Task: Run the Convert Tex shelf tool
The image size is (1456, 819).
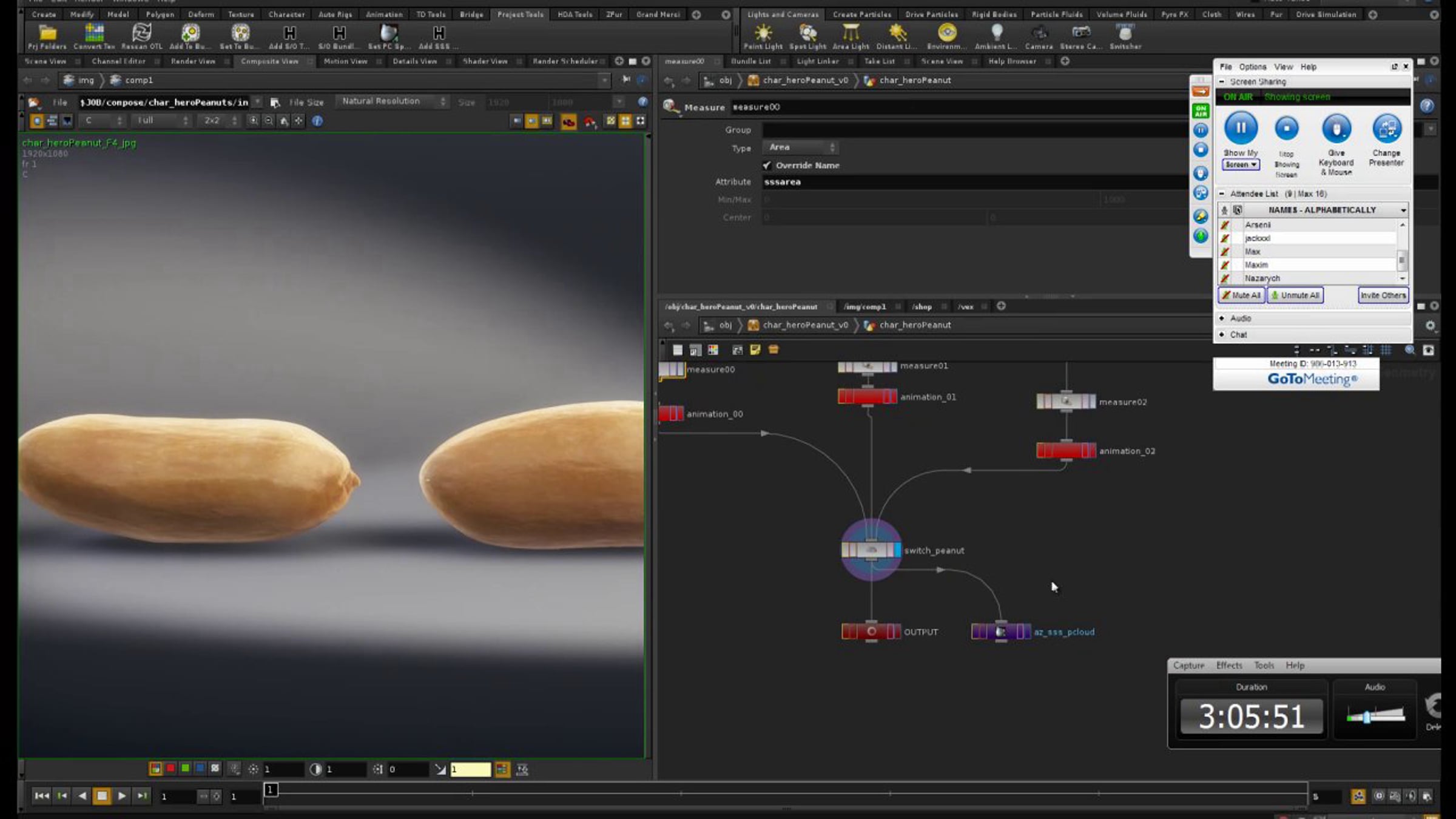Action: coord(94,36)
